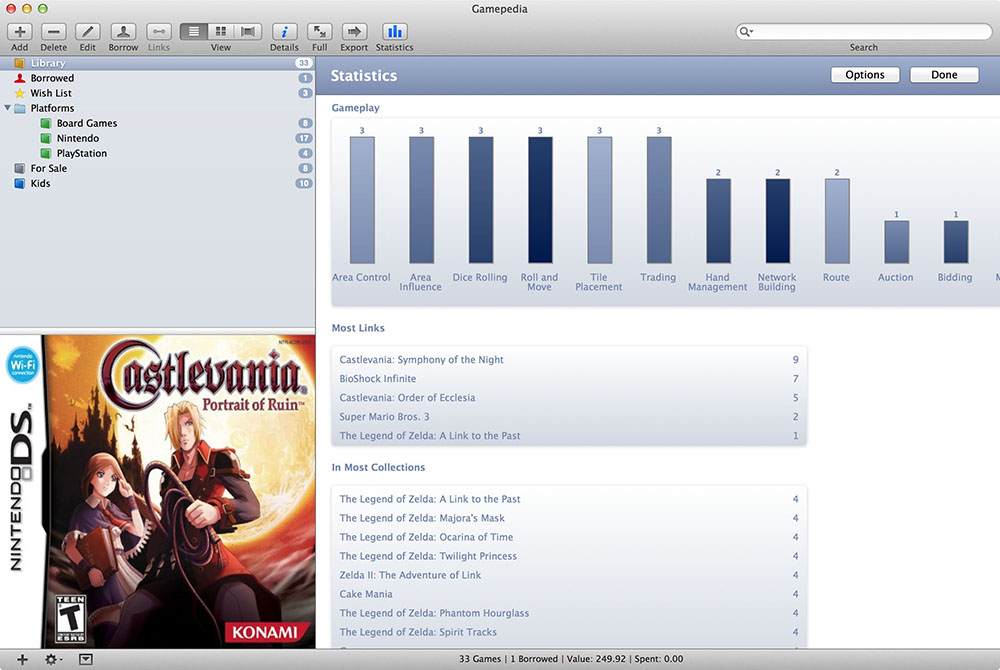Collapse the Platforms folder triangle

[9, 108]
